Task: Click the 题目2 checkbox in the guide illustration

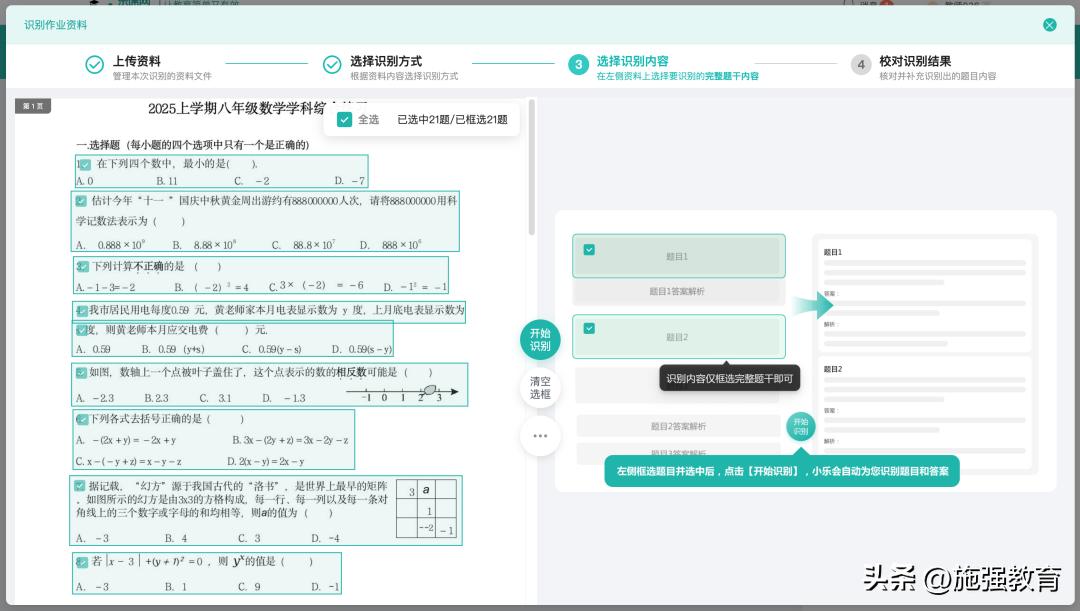Action: 589,329
